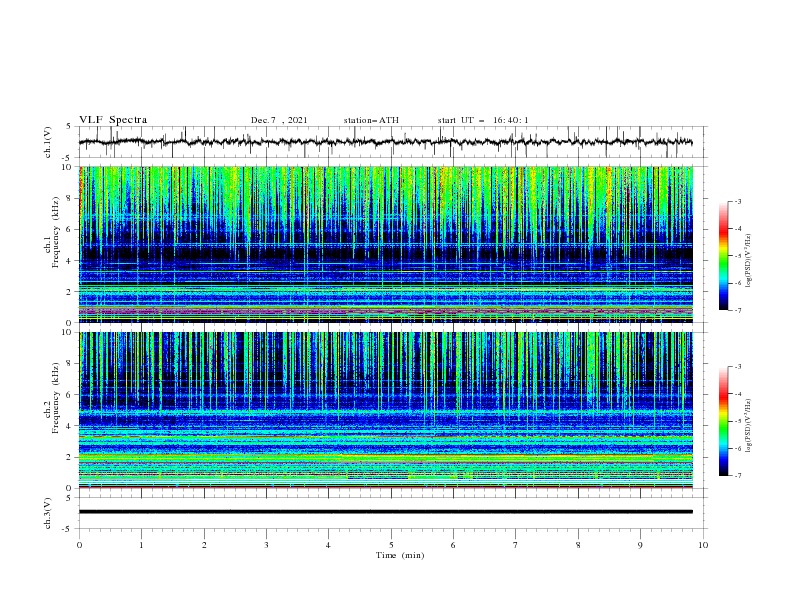The image size is (792, 612).
Task: Click the ch.2 colorbar label 'log(PSD)(V²/Hz)'
Action: [750, 425]
